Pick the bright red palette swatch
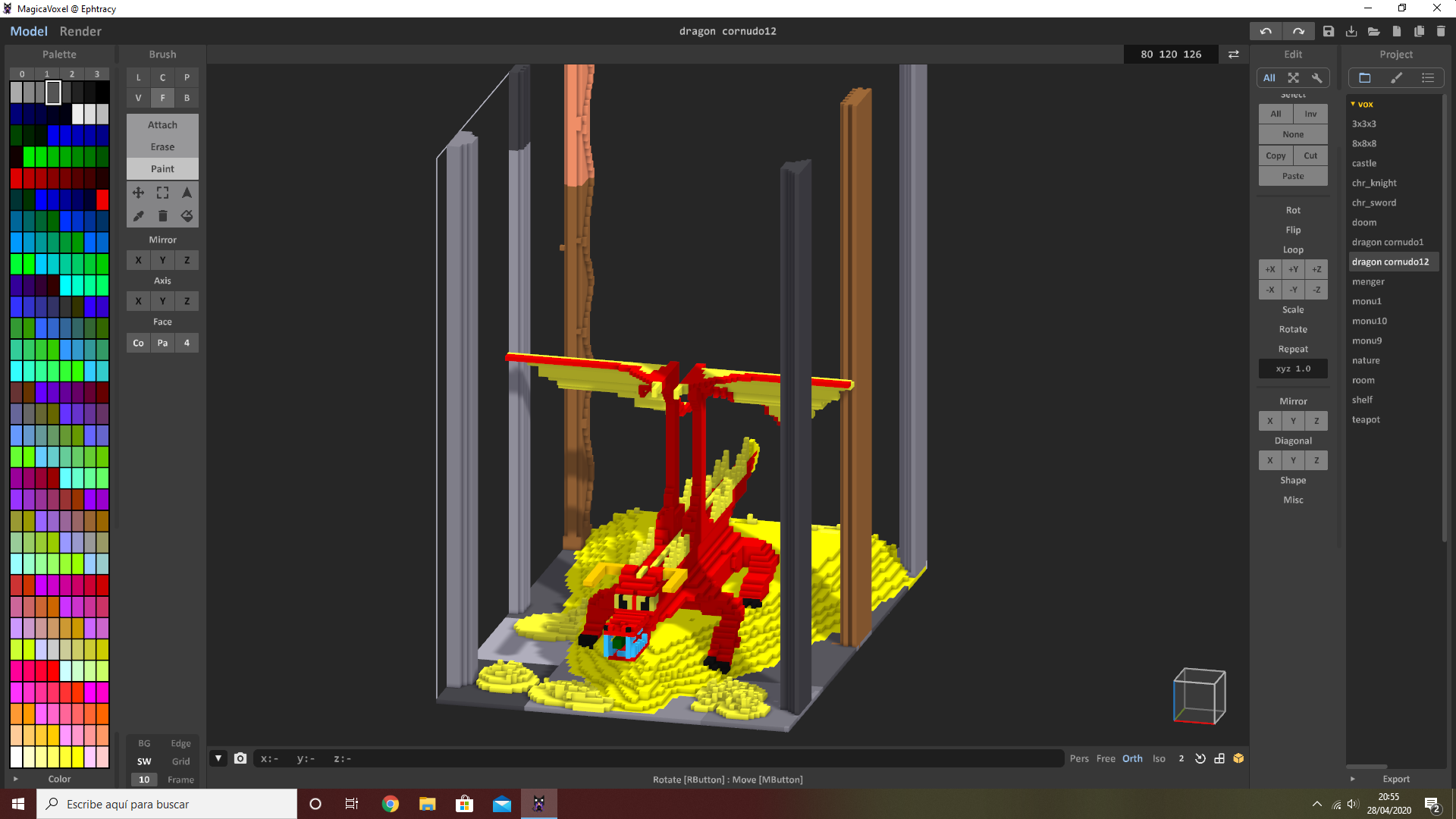Image resolution: width=1456 pixels, height=819 pixels. coord(102,199)
